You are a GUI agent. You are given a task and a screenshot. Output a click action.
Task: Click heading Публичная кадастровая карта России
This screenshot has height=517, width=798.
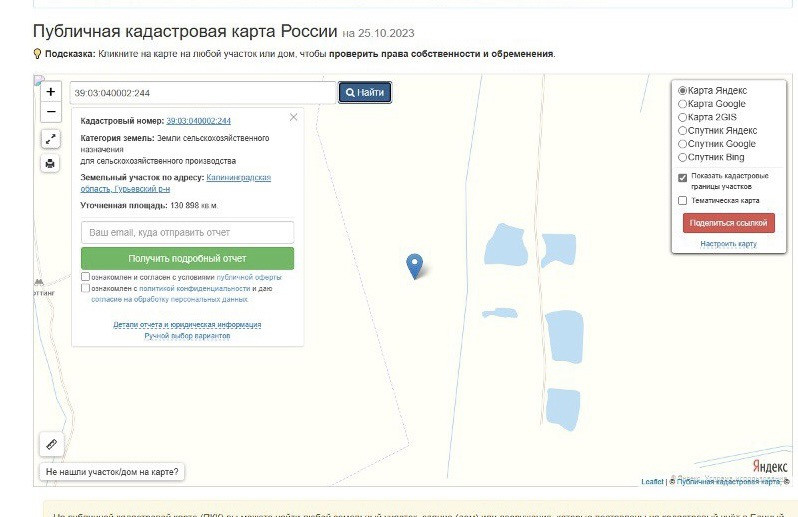point(185,31)
